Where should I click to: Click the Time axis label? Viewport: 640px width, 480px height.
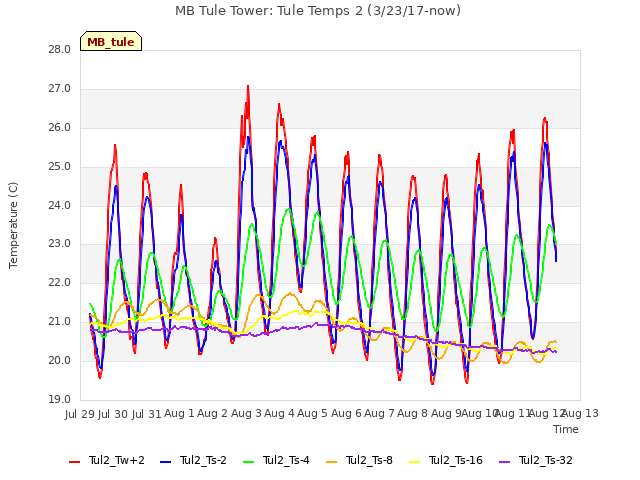(566, 429)
